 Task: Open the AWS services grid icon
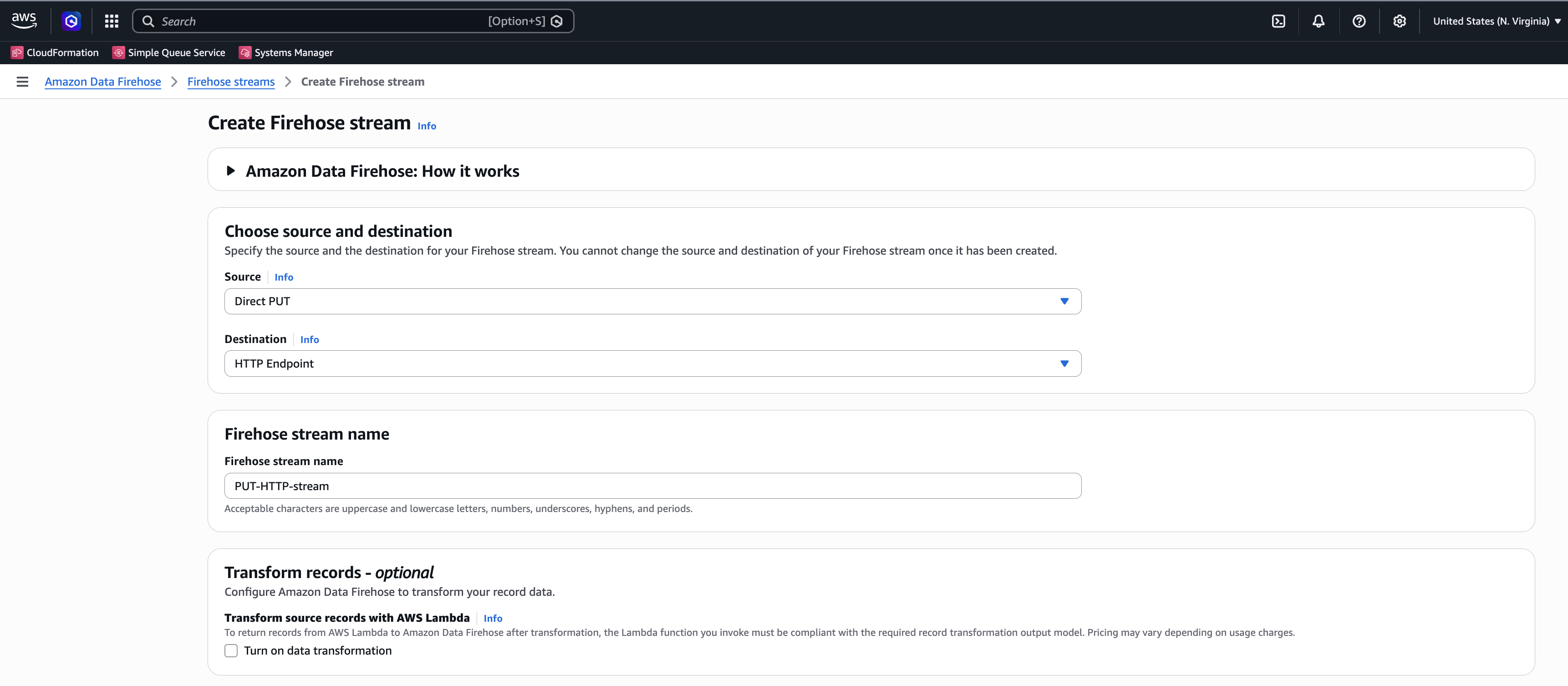112,20
